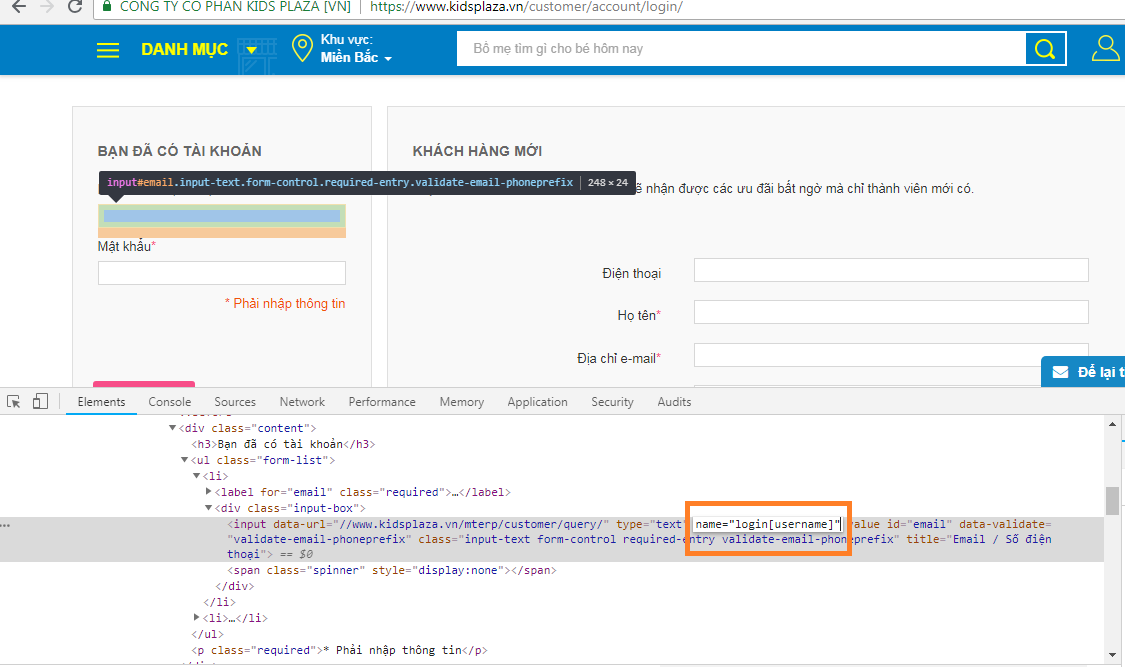Open the account icon at top right
This screenshot has height=667, width=1125.
[x=1105, y=46]
